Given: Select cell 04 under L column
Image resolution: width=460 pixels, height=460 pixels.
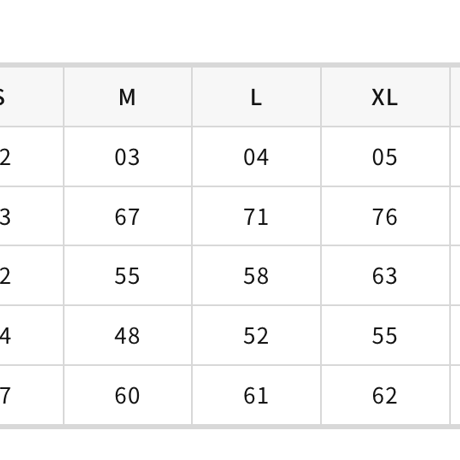Looking at the screenshot, I should [256, 157].
